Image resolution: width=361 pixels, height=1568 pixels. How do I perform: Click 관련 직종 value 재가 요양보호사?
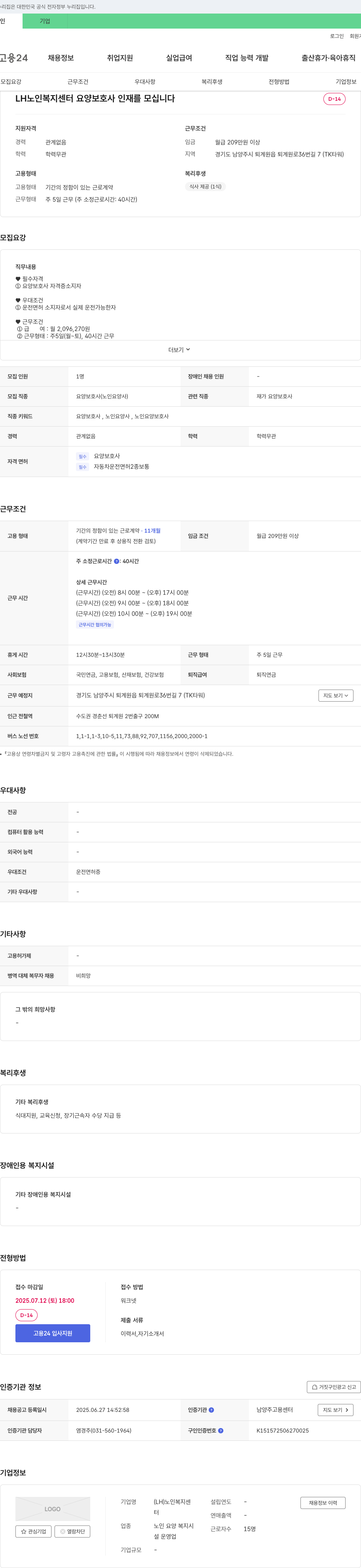click(274, 396)
